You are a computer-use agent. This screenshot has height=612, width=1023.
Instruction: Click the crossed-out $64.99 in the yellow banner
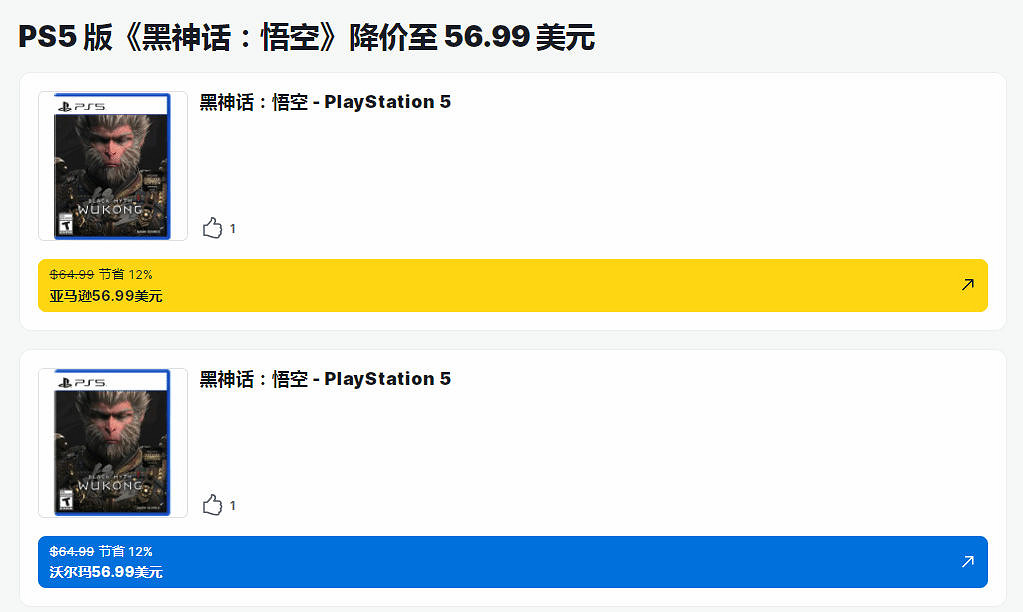[x=72, y=274]
